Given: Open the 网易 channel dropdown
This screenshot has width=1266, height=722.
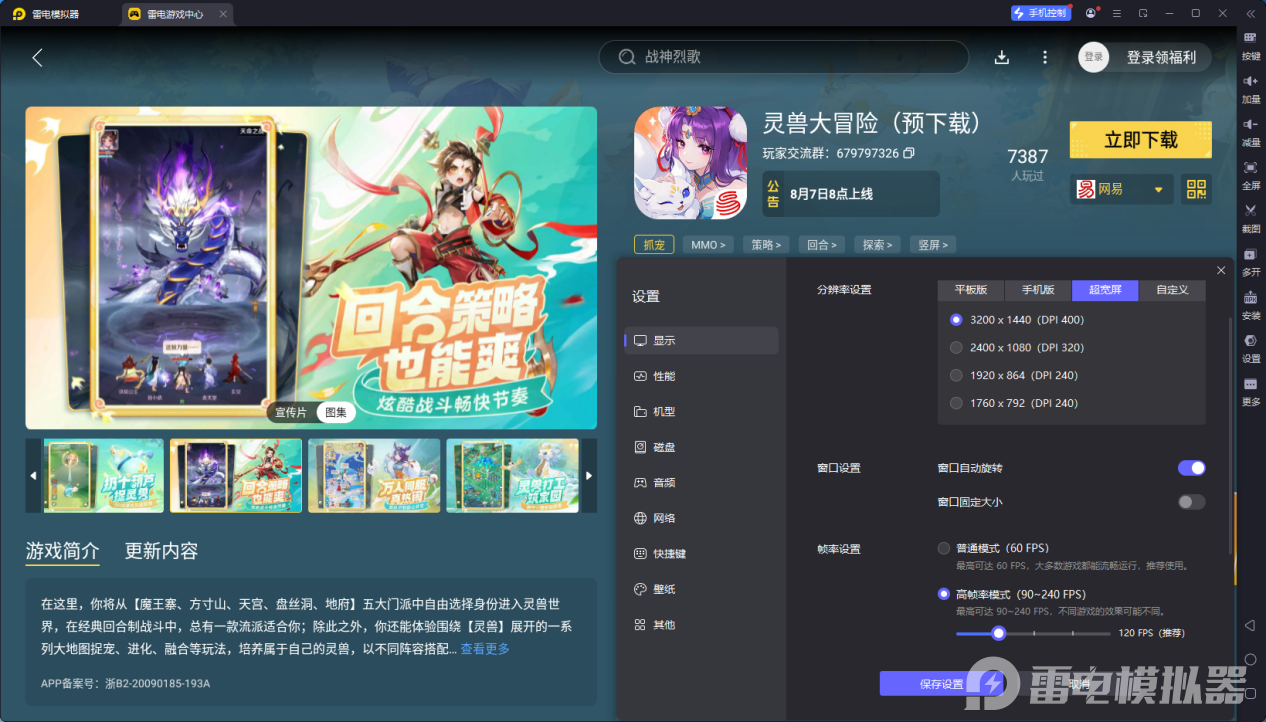Looking at the screenshot, I should (x=1121, y=189).
